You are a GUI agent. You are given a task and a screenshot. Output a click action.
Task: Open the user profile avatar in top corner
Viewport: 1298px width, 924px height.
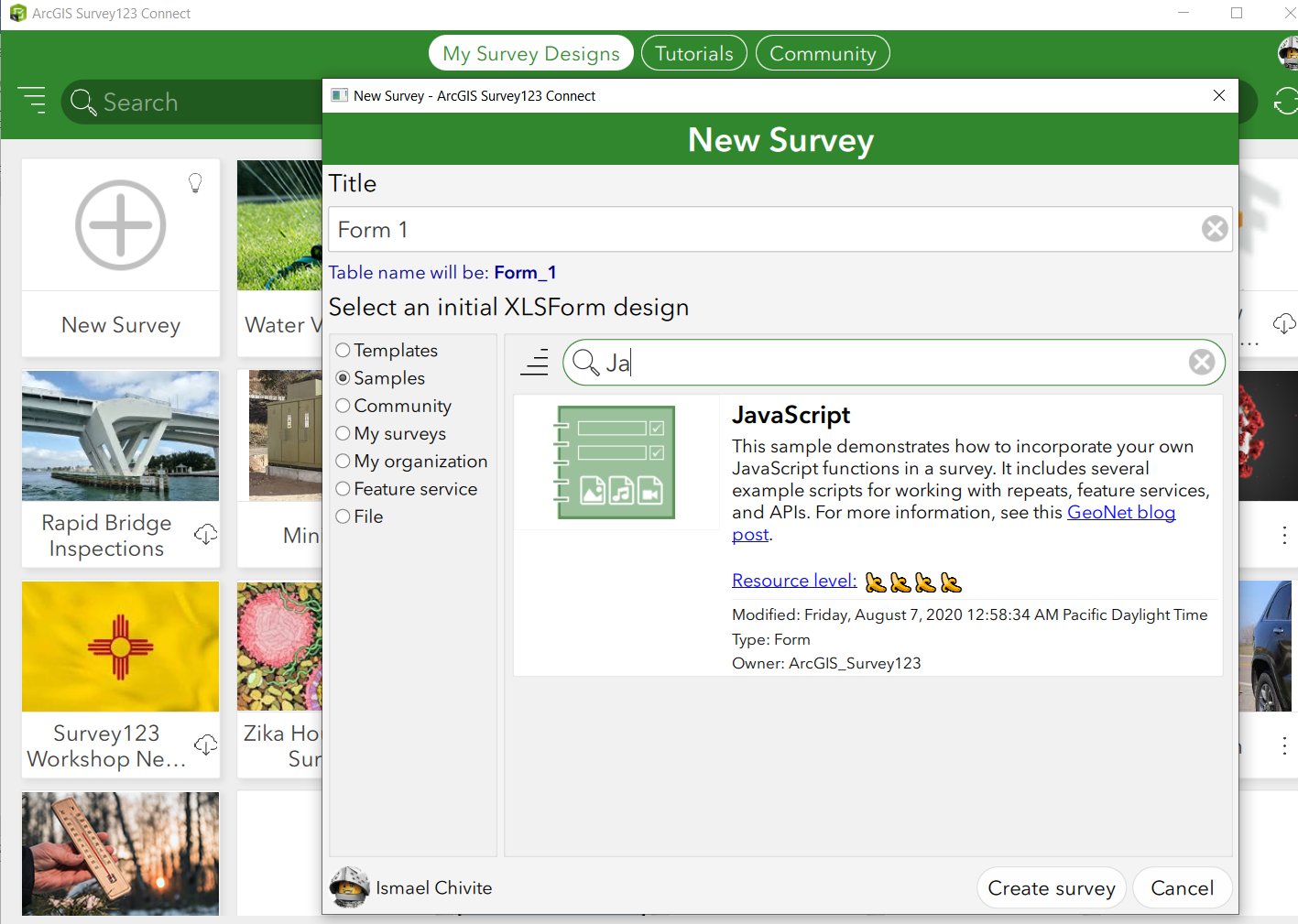1284,52
